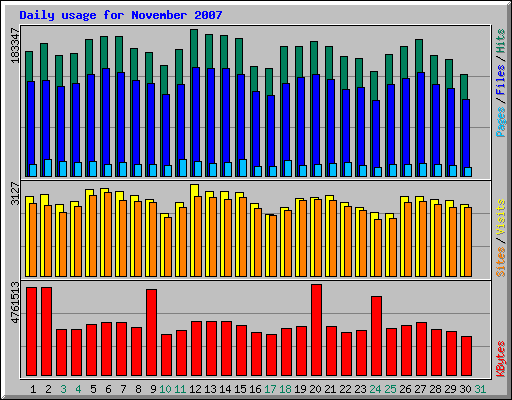Image resolution: width=512 pixels, height=400 pixels.
Task: Click the red KBytes bar for day 30
Action: pyautogui.click(x=466, y=356)
